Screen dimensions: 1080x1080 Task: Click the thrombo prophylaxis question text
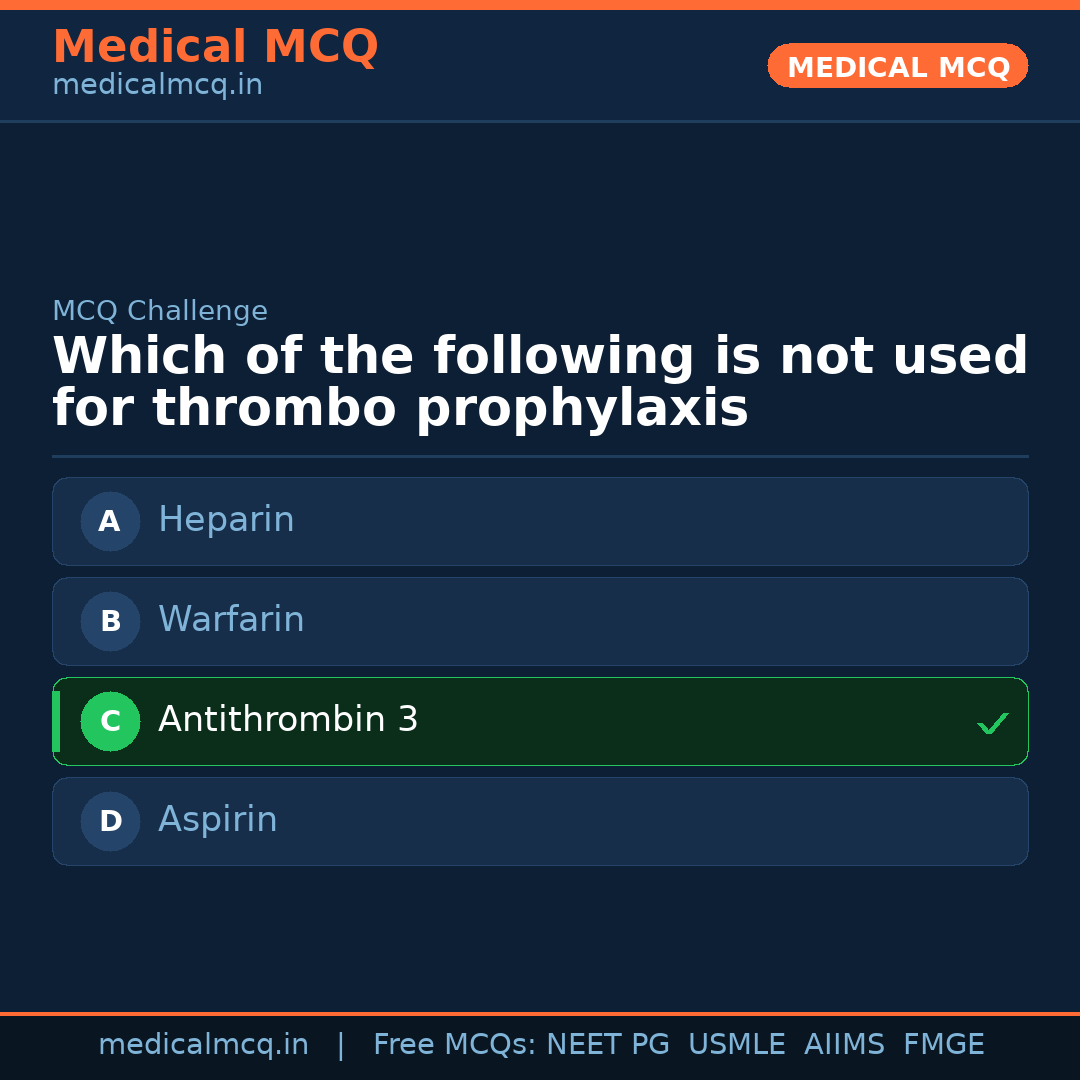pos(540,383)
